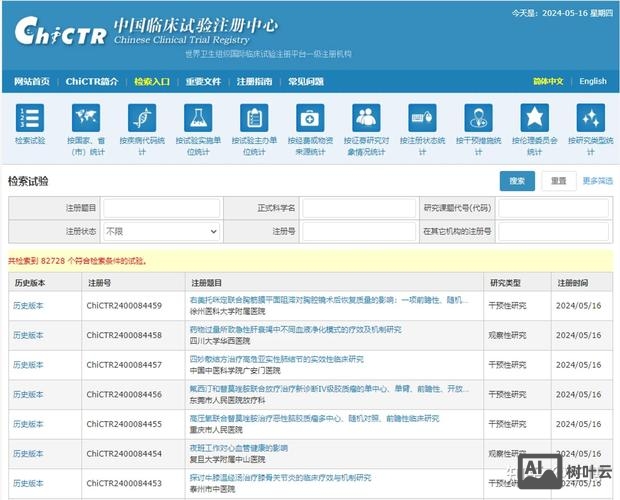This screenshot has width=620, height=500.
Task: Open trial title link from 泰州市中医院
Action: [280, 478]
